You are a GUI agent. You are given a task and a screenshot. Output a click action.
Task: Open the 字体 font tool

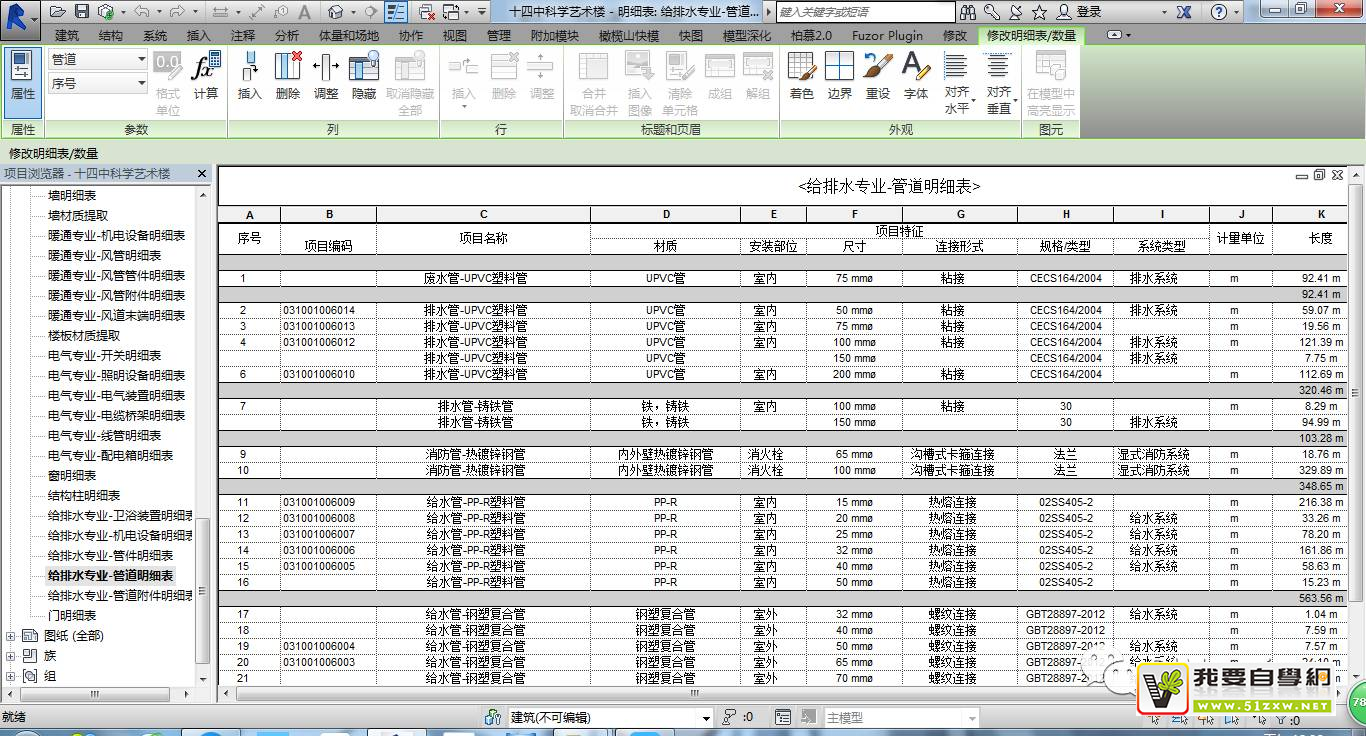(915, 76)
